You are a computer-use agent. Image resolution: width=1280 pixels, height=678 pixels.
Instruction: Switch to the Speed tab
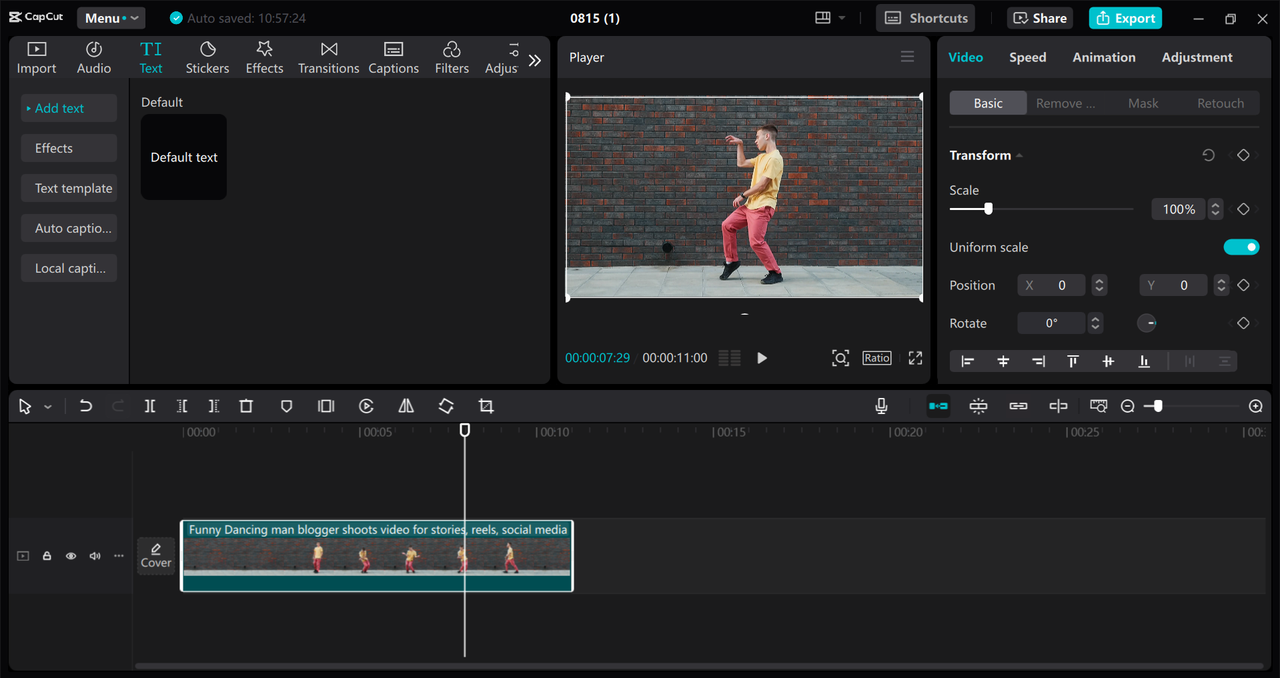(1027, 57)
